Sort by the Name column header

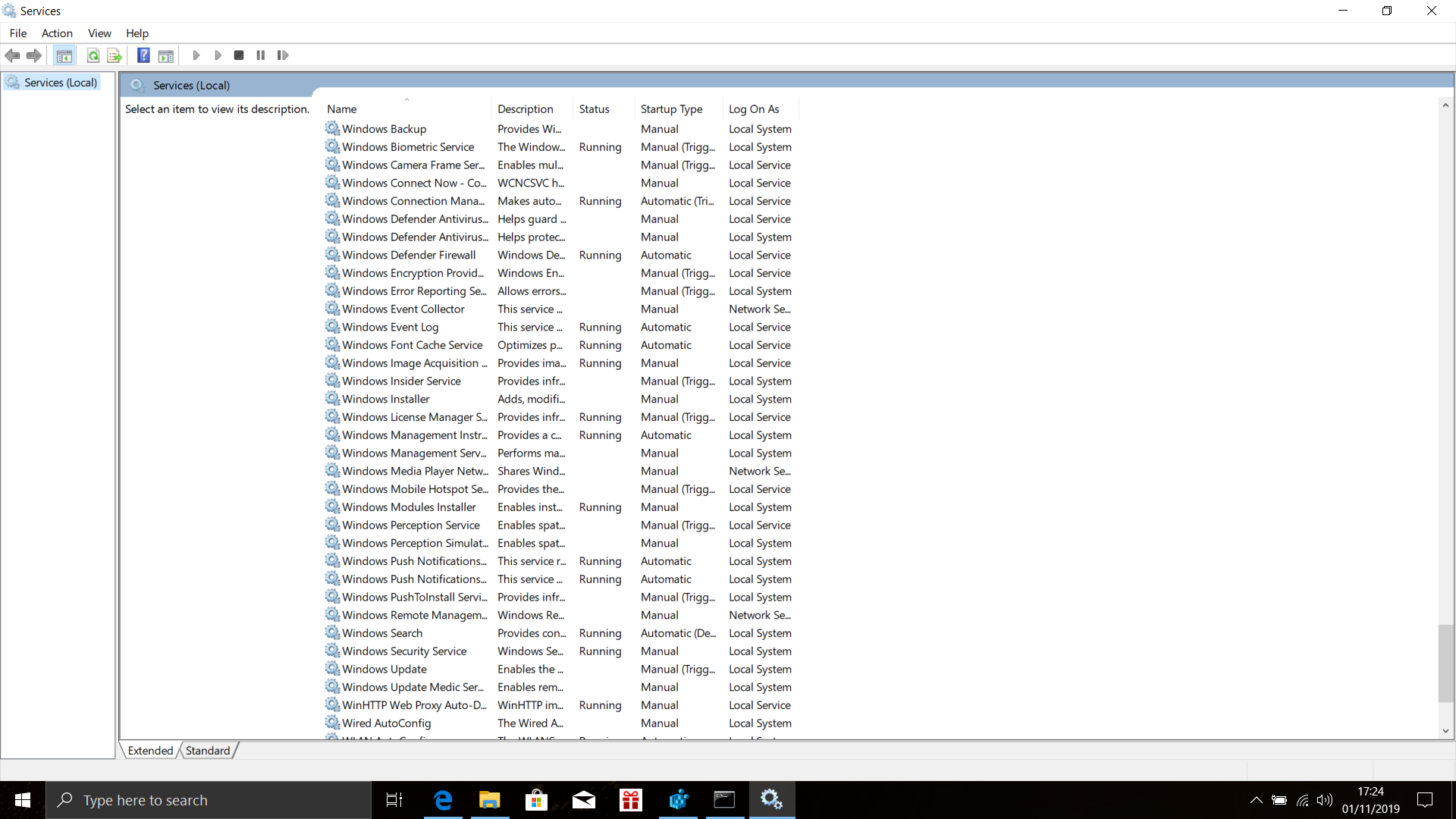(x=406, y=109)
